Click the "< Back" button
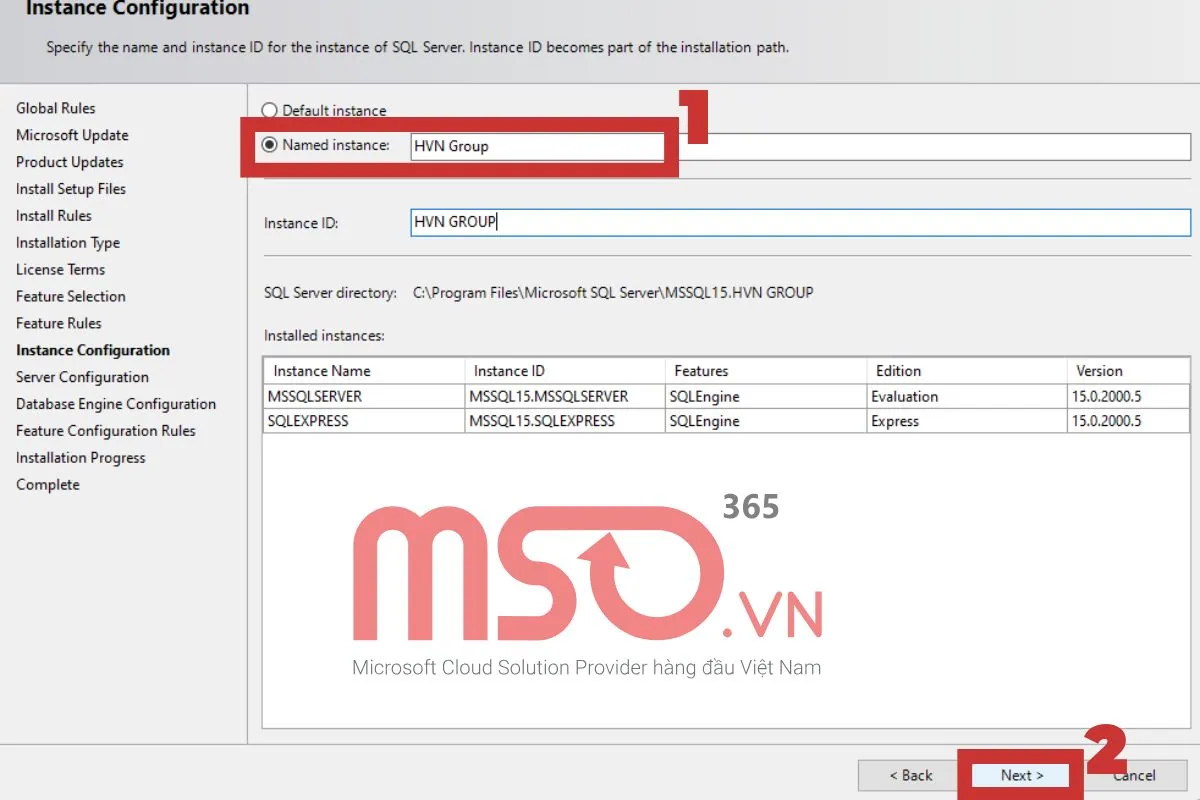This screenshot has width=1200, height=800. (x=910, y=775)
